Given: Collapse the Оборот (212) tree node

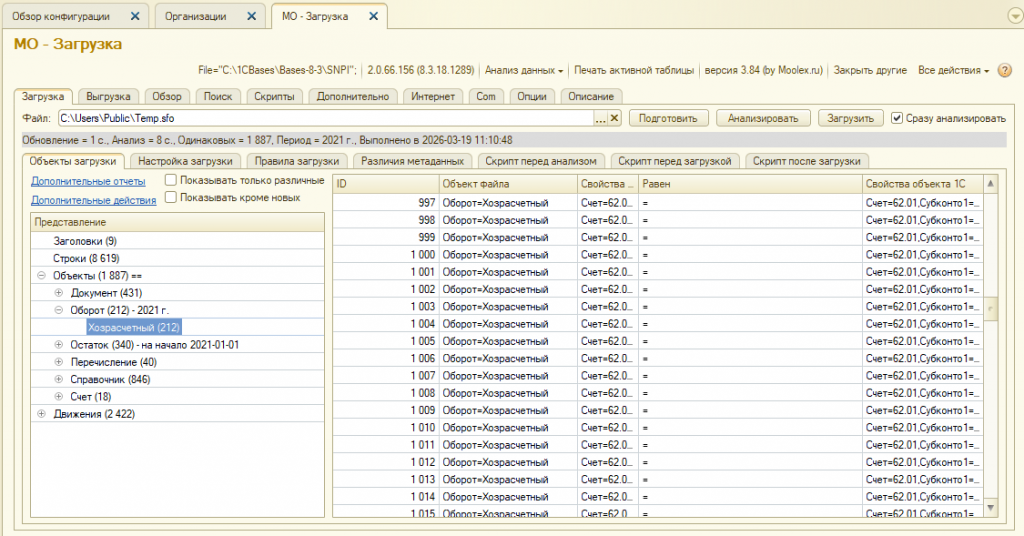Looking at the screenshot, I should (x=58, y=310).
